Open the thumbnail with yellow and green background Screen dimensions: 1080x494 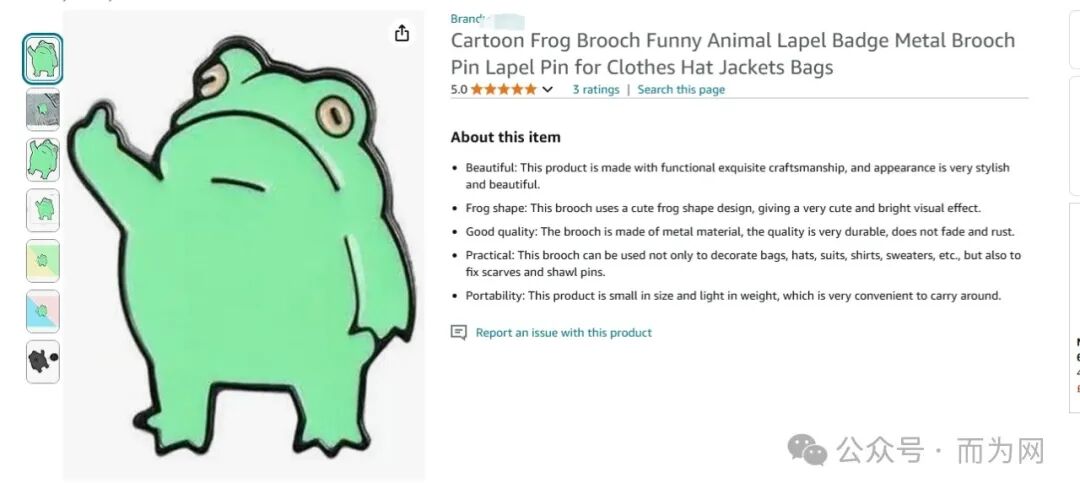coord(43,261)
